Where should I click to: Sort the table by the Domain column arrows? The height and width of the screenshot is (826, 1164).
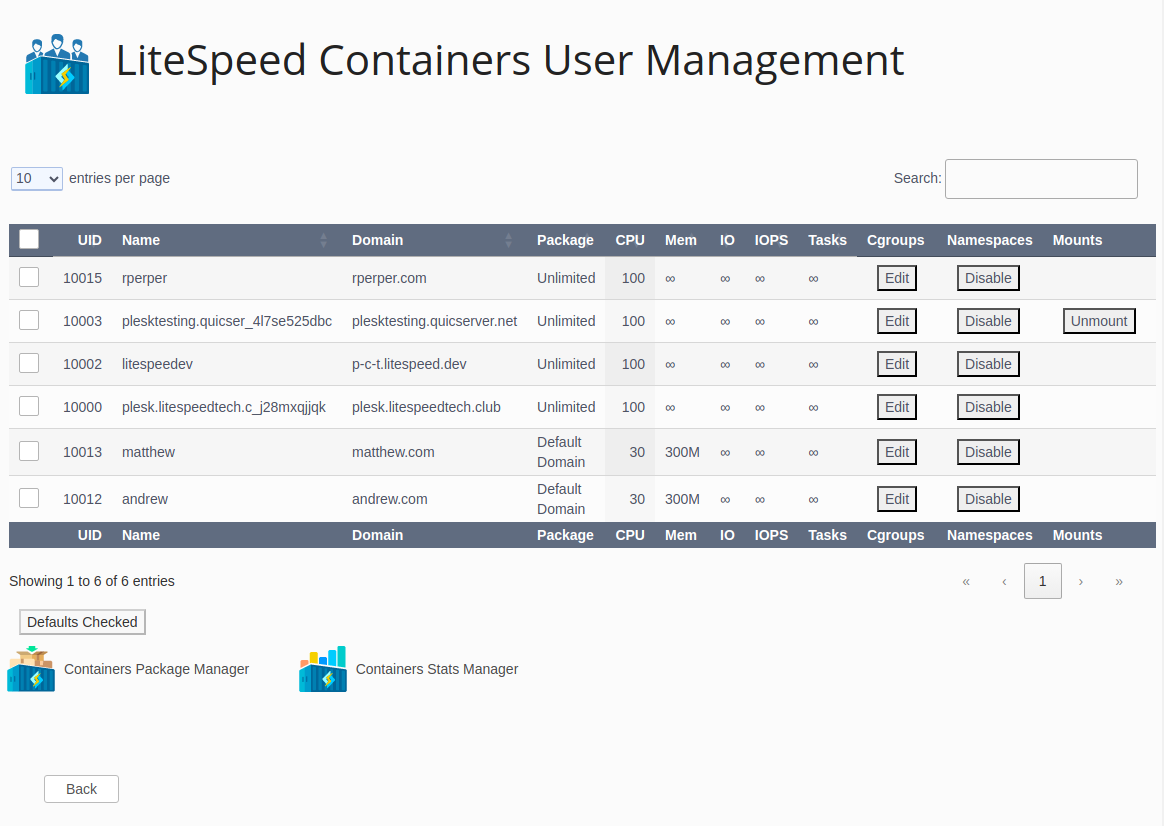click(x=510, y=240)
